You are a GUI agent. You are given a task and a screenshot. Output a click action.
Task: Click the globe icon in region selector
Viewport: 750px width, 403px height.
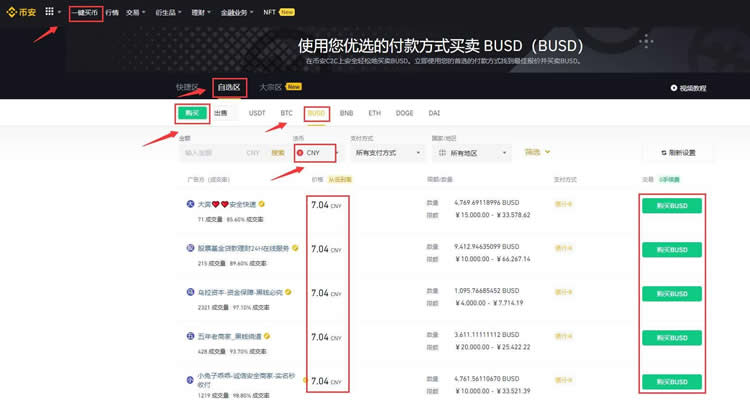pyautogui.click(x=442, y=152)
